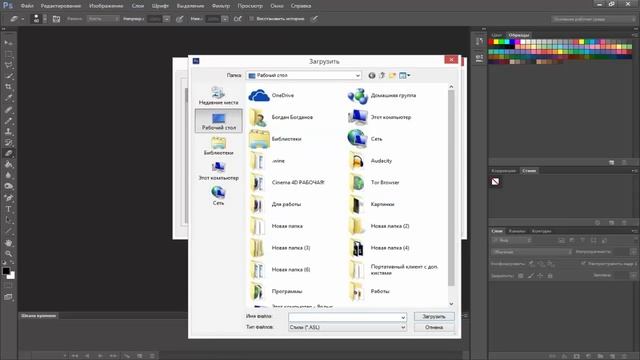Toggle pressure for size in options bar
Screen dimensions: 640x360
click(x=314, y=19)
